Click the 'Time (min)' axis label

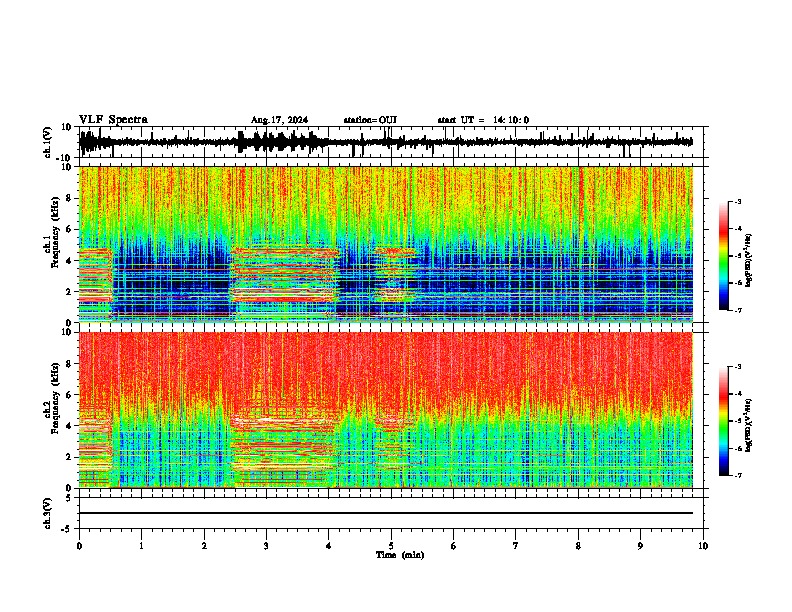click(400, 555)
